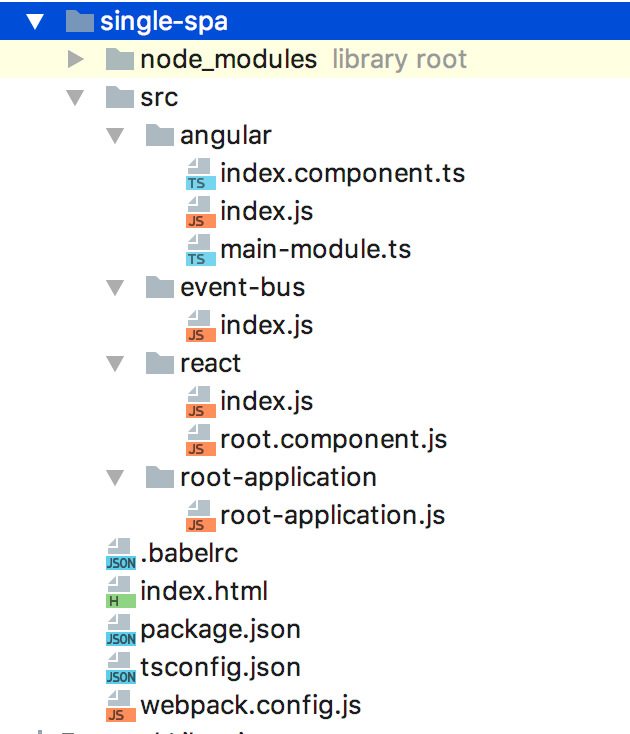
Task: Collapse the event-bus folder arrow
Action: [x=115, y=288]
